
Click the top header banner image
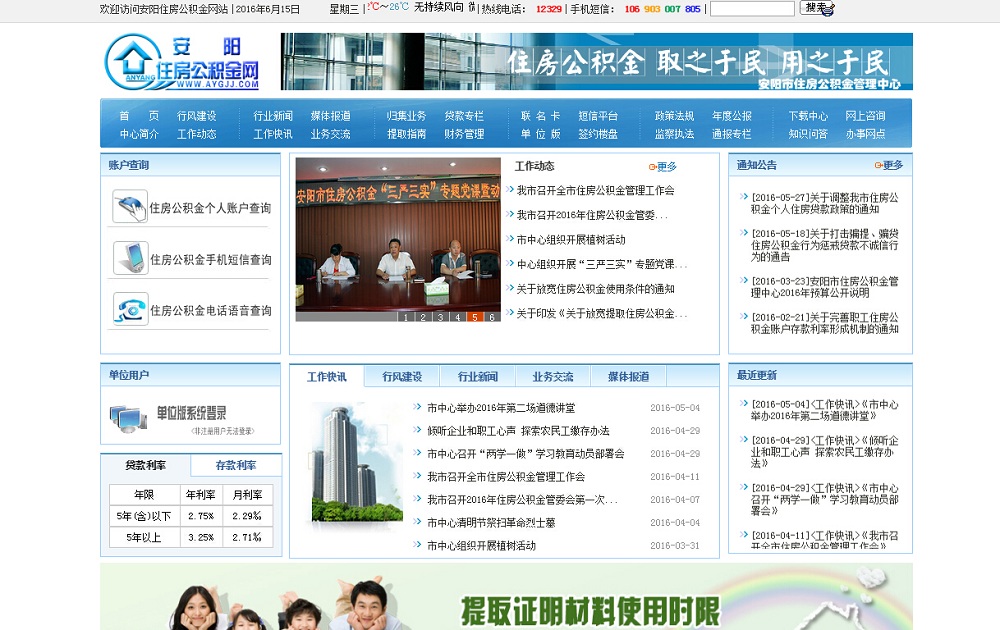tap(596, 61)
